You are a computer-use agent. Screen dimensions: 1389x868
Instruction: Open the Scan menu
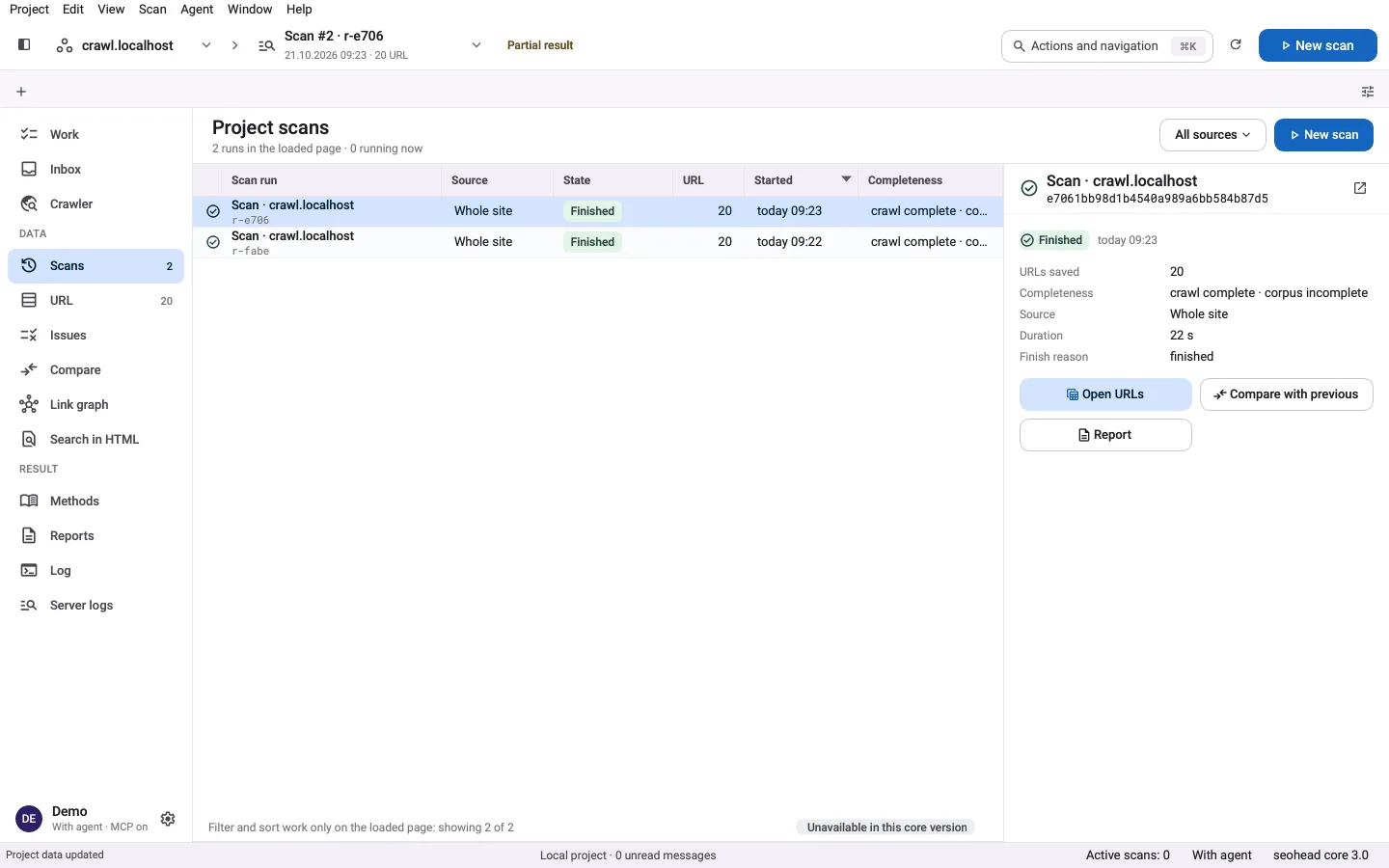[x=152, y=9]
